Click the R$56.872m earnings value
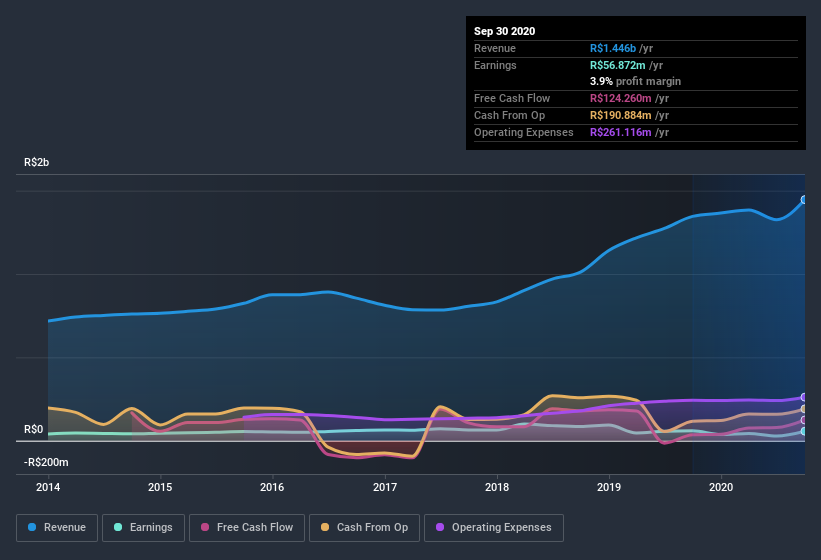The height and width of the screenshot is (560, 821). click(617, 65)
